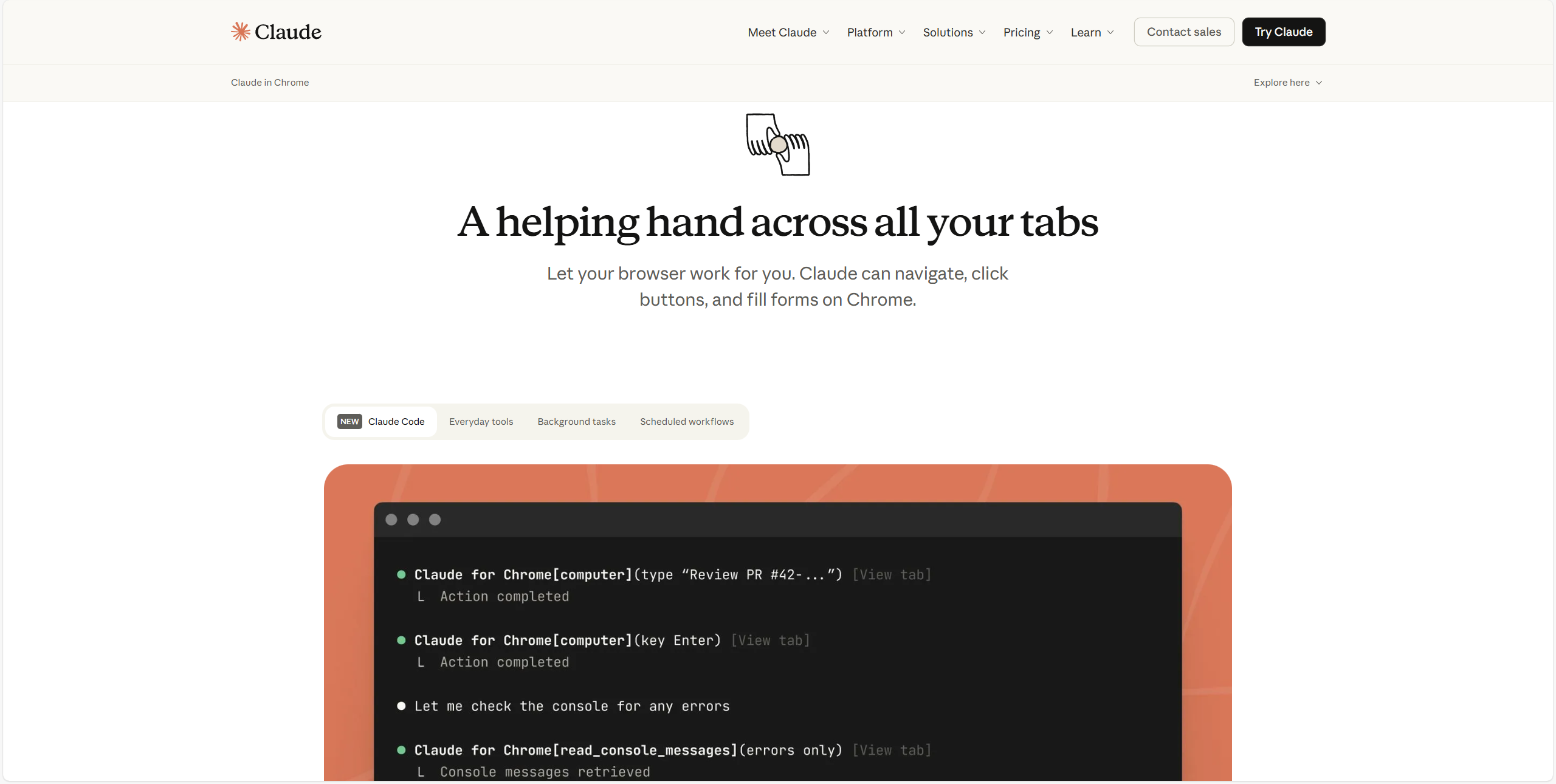Click 'Console messages retrieved' line
1556x784 pixels.
545,772
